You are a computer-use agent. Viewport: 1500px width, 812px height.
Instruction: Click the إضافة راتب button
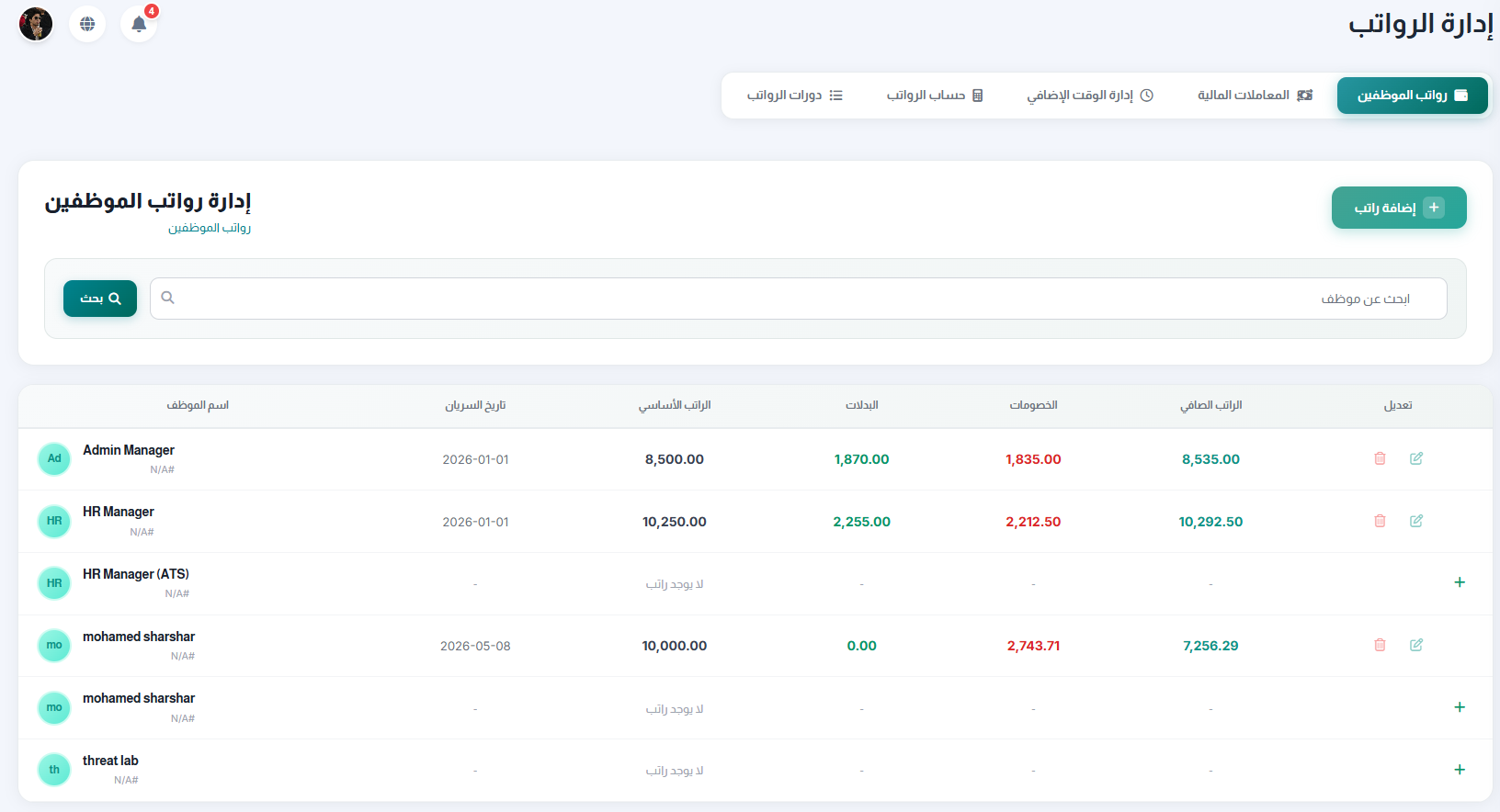1399,208
